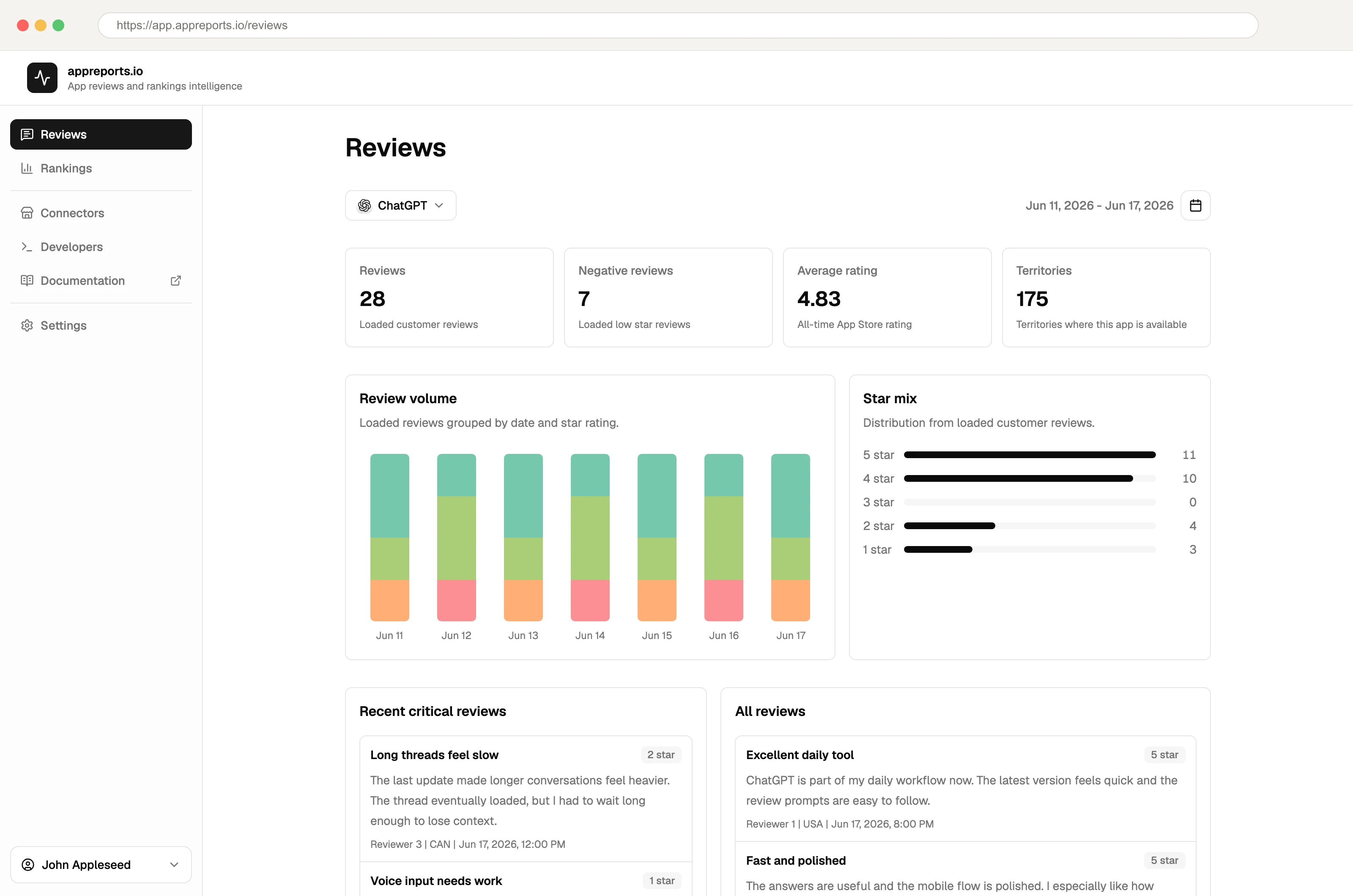Click 'All-time App Store rating' caption
The image size is (1353, 896).
[854, 324]
